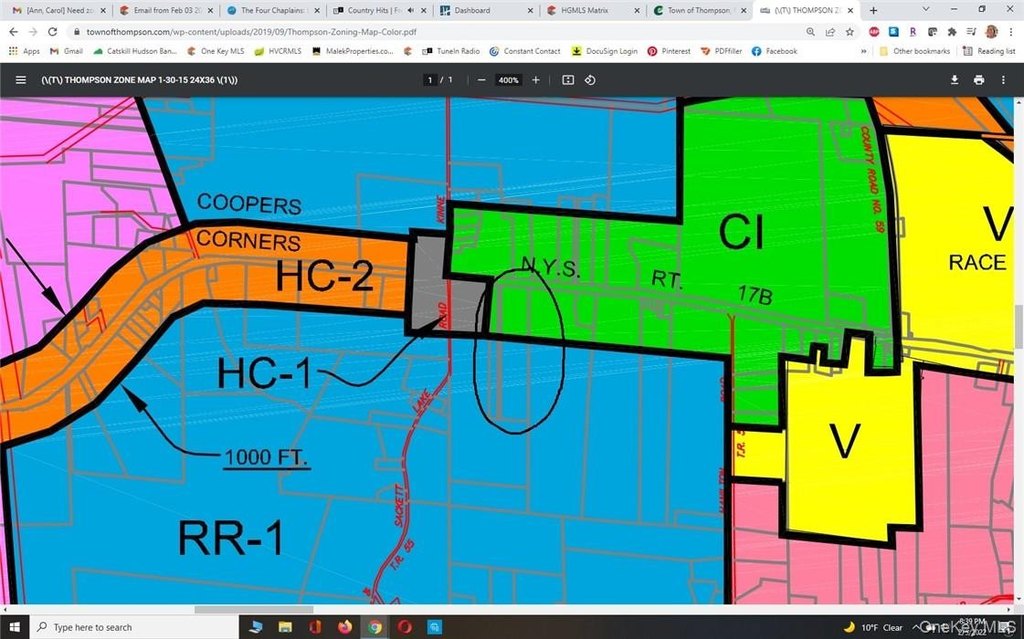The image size is (1024, 639).
Task: Open the PDF viewer more actions menu
Action: click(1003, 80)
